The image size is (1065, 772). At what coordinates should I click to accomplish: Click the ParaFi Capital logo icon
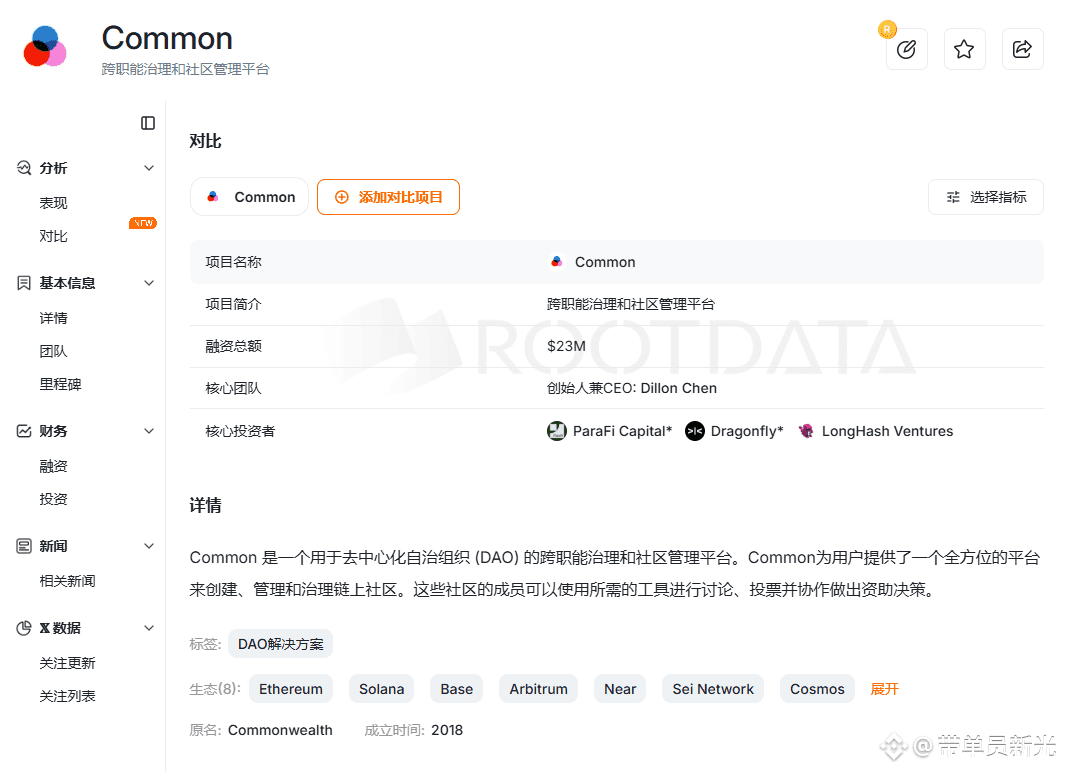557,431
